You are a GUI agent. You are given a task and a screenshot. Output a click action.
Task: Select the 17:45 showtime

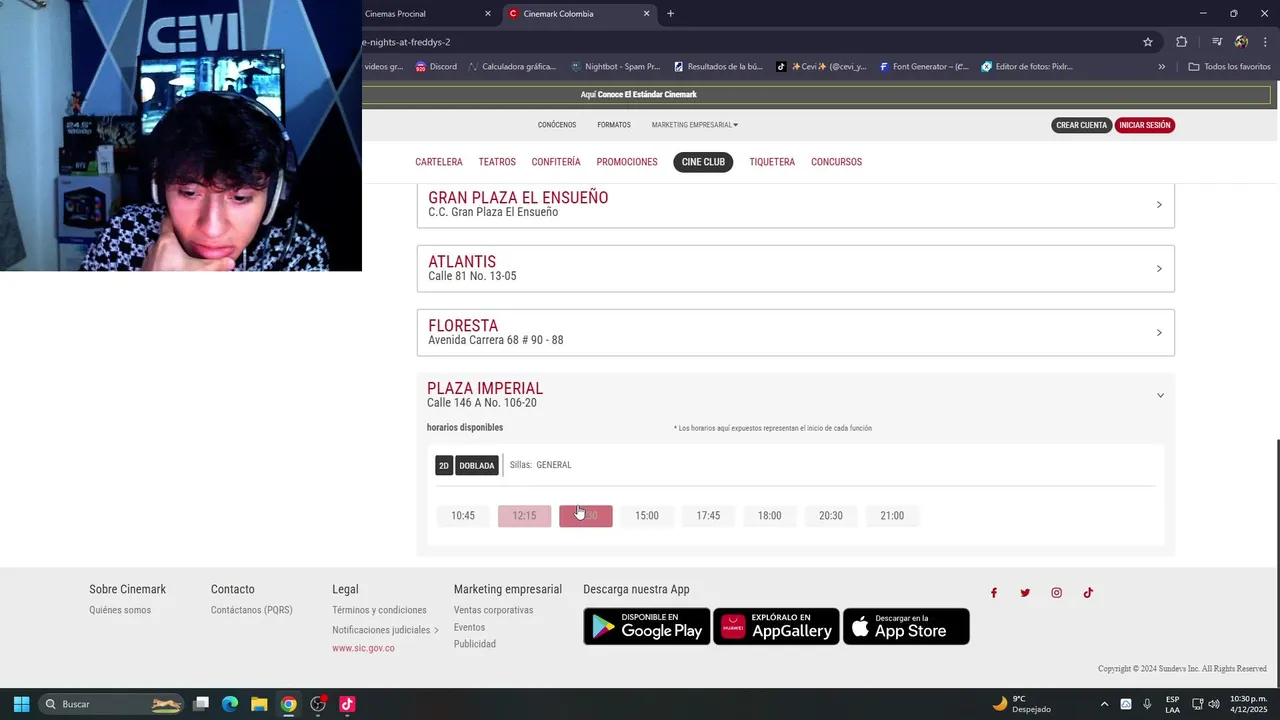[708, 516]
